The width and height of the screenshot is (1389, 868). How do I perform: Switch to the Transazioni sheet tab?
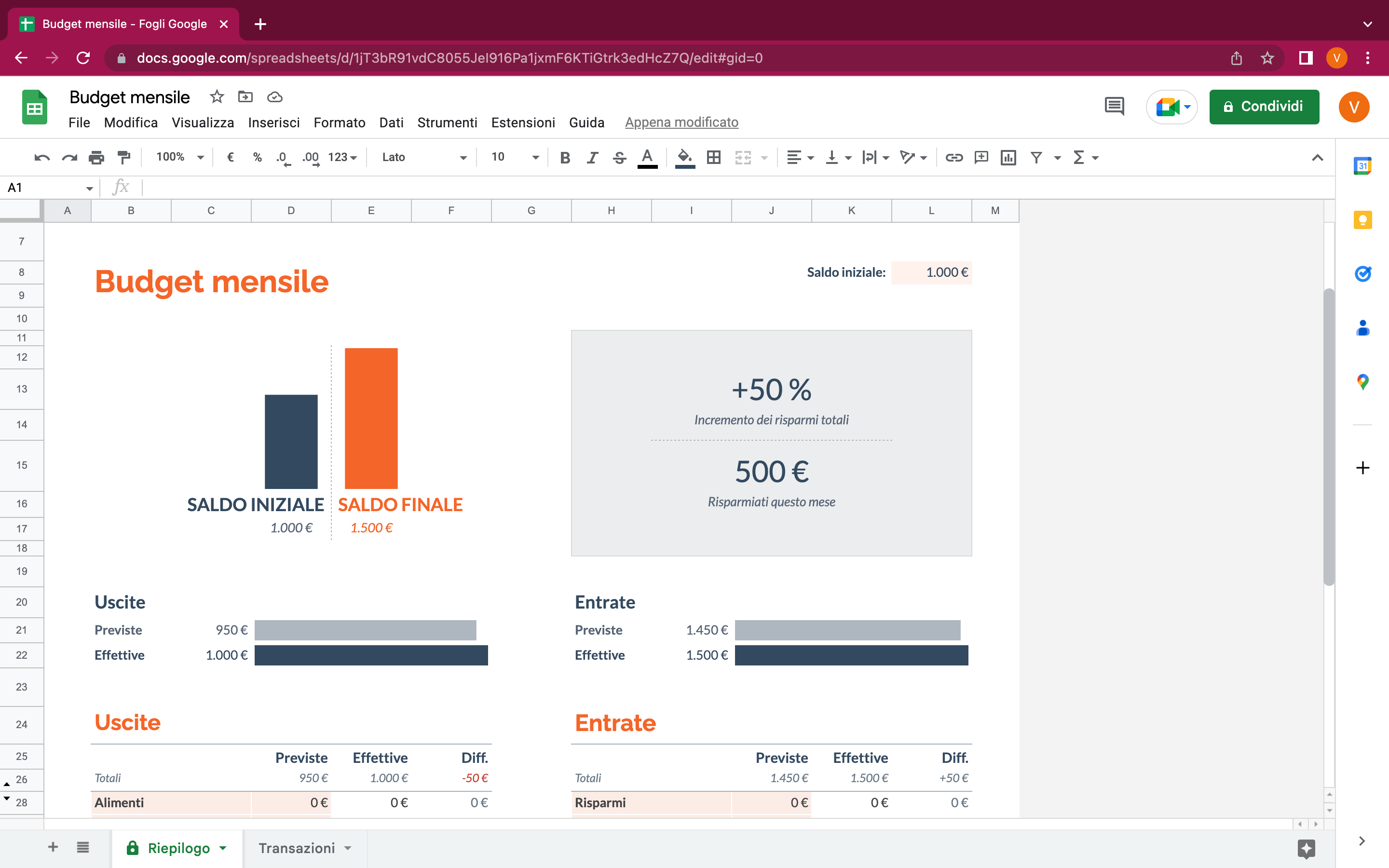pyautogui.click(x=296, y=848)
